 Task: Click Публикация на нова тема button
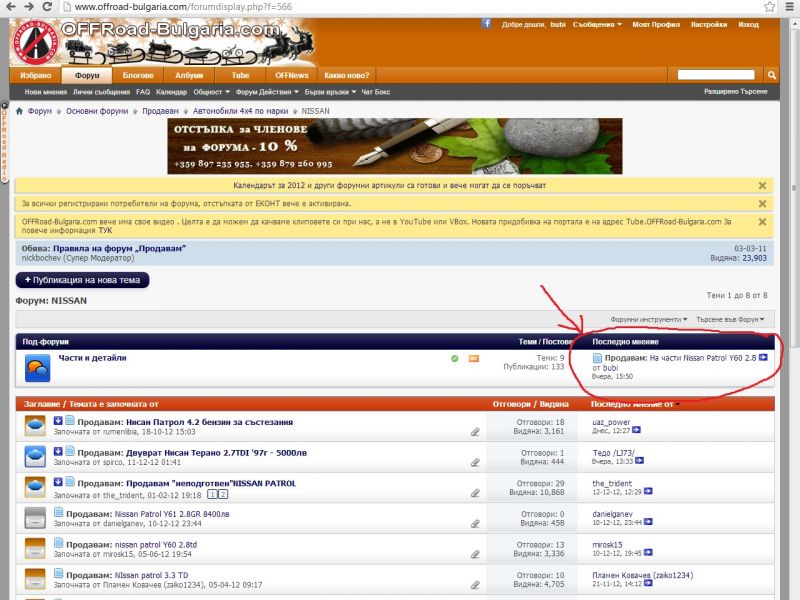83,280
